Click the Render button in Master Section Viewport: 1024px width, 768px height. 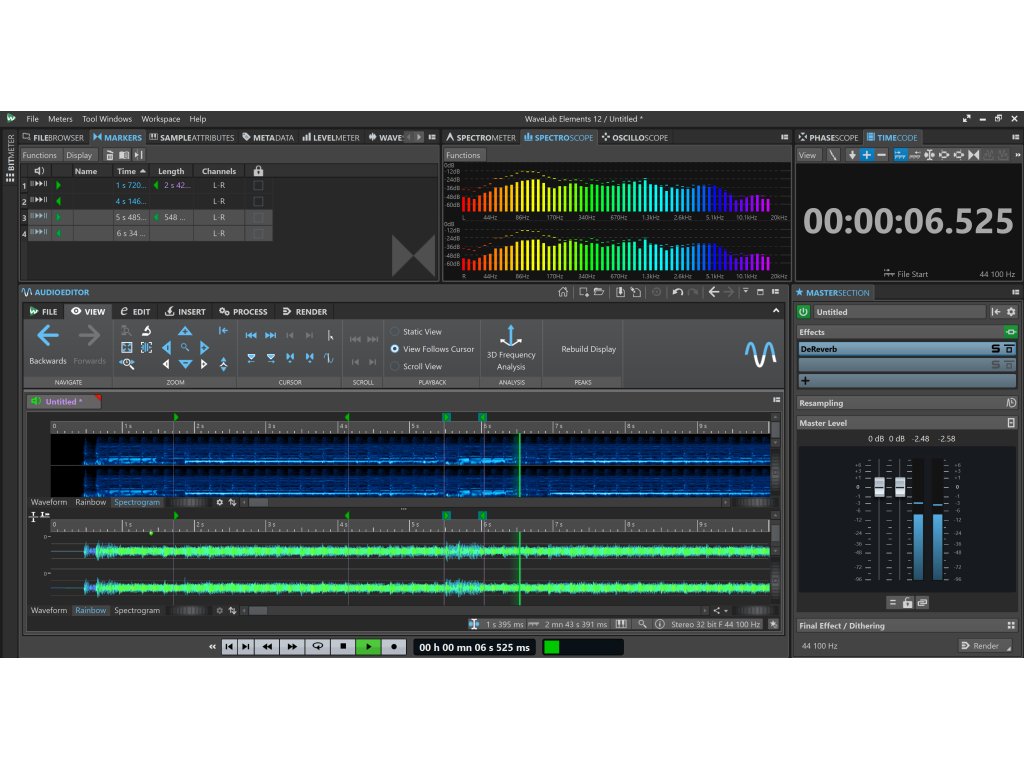tap(984, 646)
